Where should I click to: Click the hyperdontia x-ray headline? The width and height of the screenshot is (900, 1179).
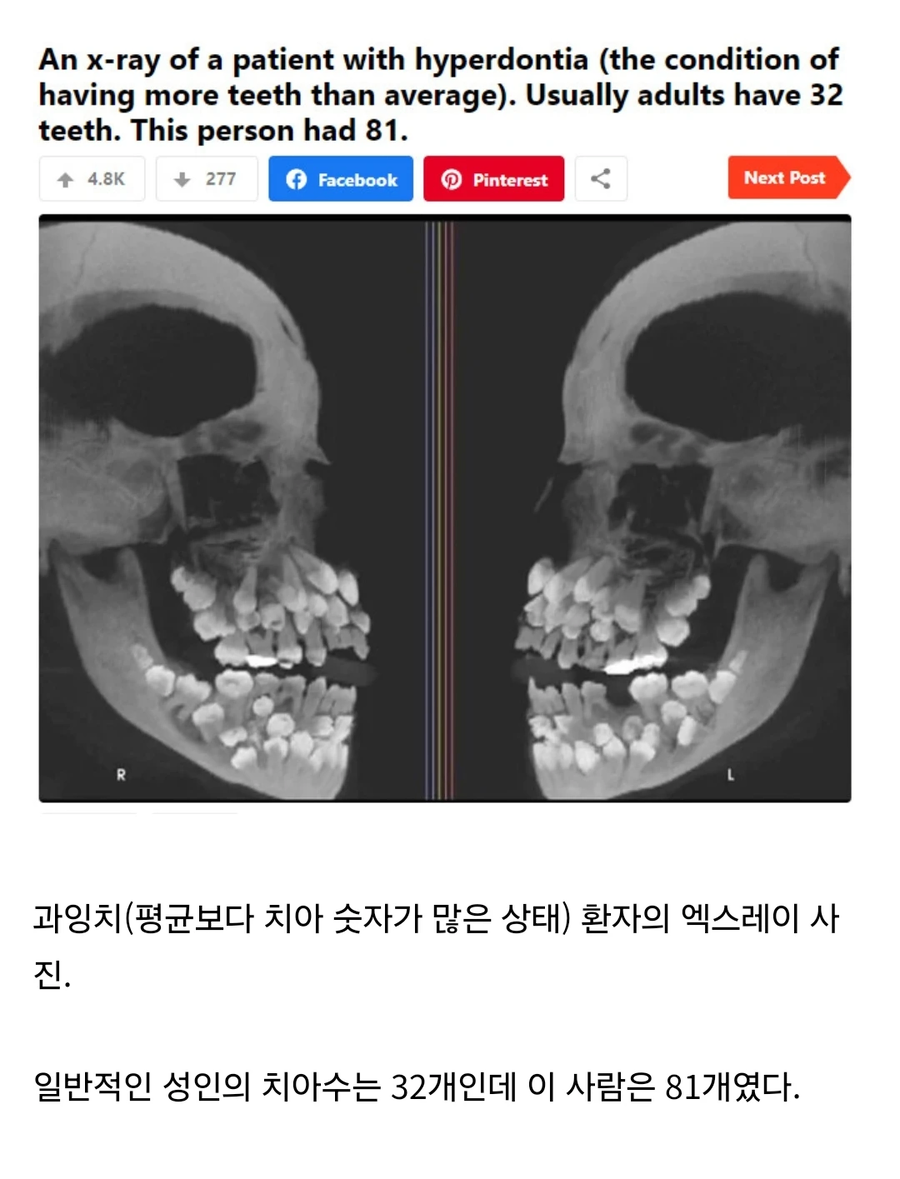tap(441, 95)
